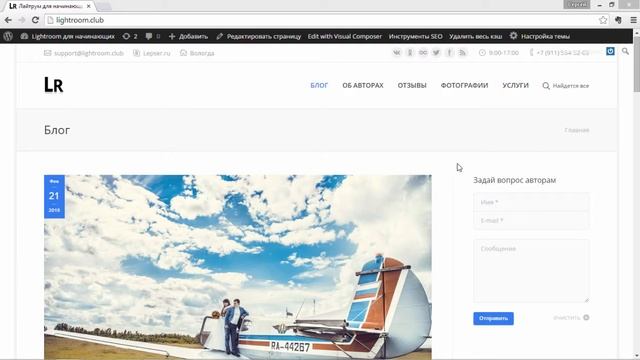Click the blue Отправить button
This screenshot has width=640, height=360.
[493, 318]
